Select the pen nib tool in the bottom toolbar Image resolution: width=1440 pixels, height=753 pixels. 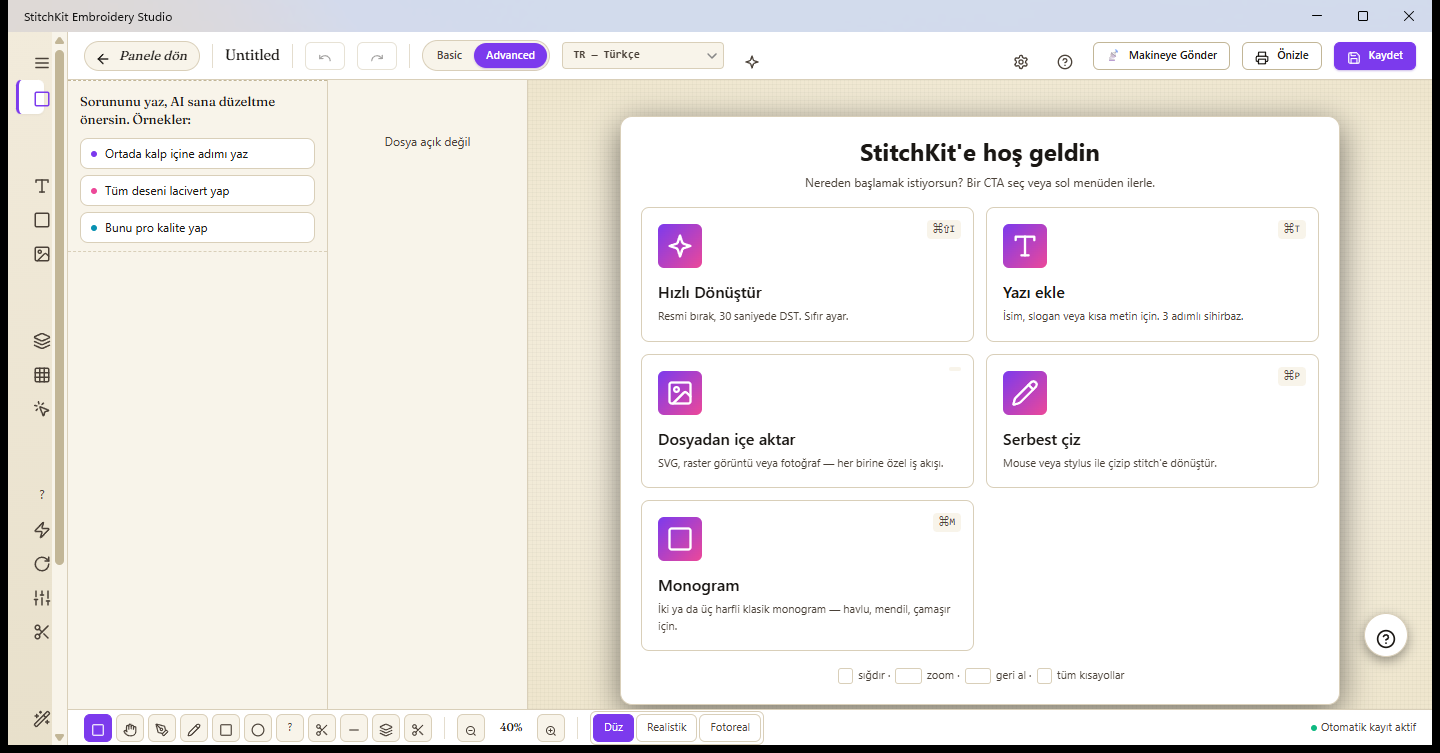[x=162, y=729]
